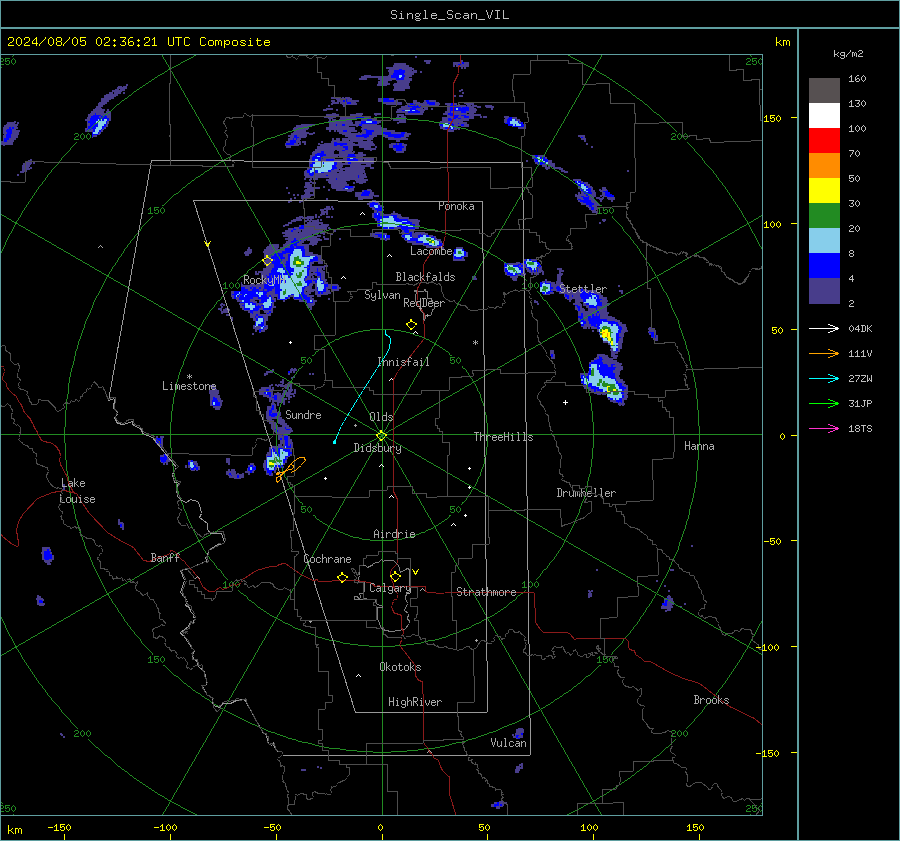Click the 2024/08/05 02:36:21 UTC Composite timestamp
The width and height of the screenshot is (900, 841).
[138, 42]
